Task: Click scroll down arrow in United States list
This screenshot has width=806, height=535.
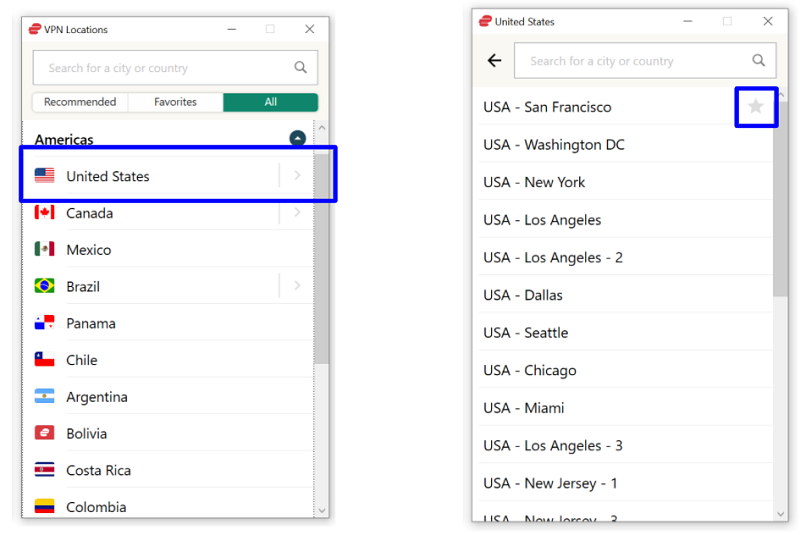Action: (780, 513)
